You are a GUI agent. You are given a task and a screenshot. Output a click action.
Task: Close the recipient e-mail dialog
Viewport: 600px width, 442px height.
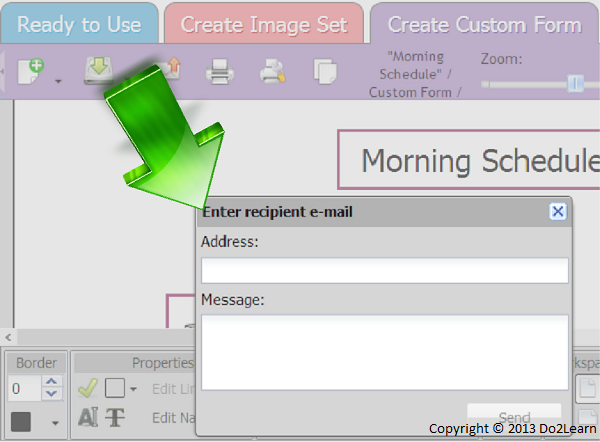(x=558, y=211)
